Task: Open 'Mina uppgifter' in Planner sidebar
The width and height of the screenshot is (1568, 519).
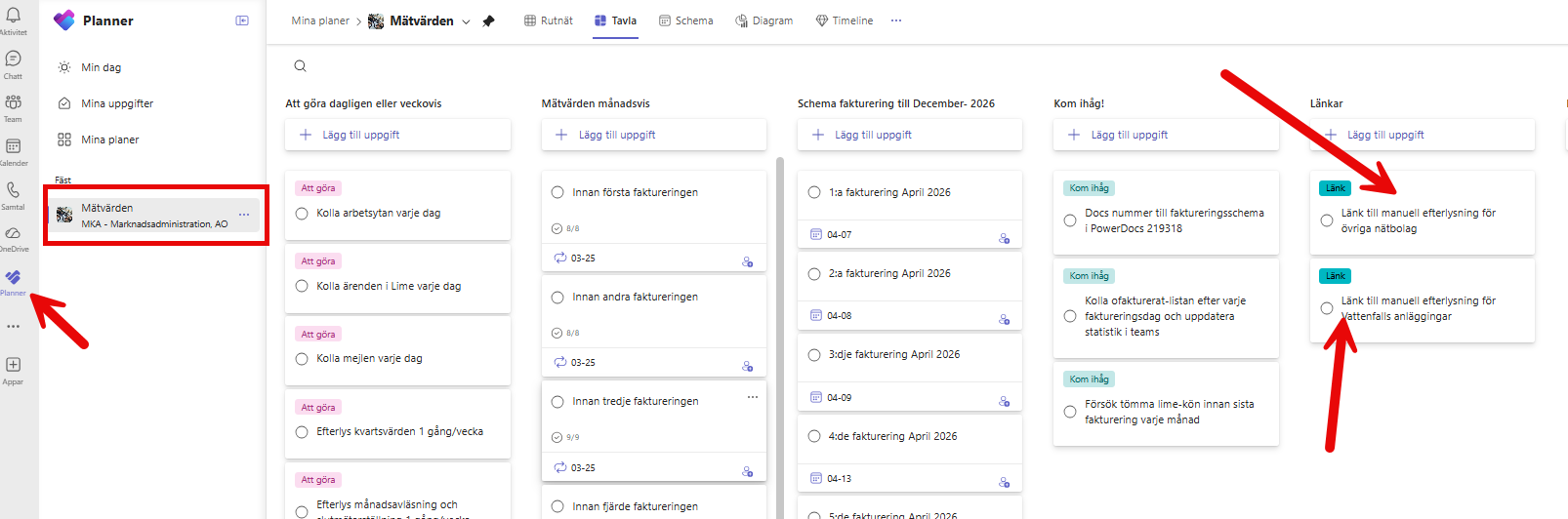Action: 117,103
